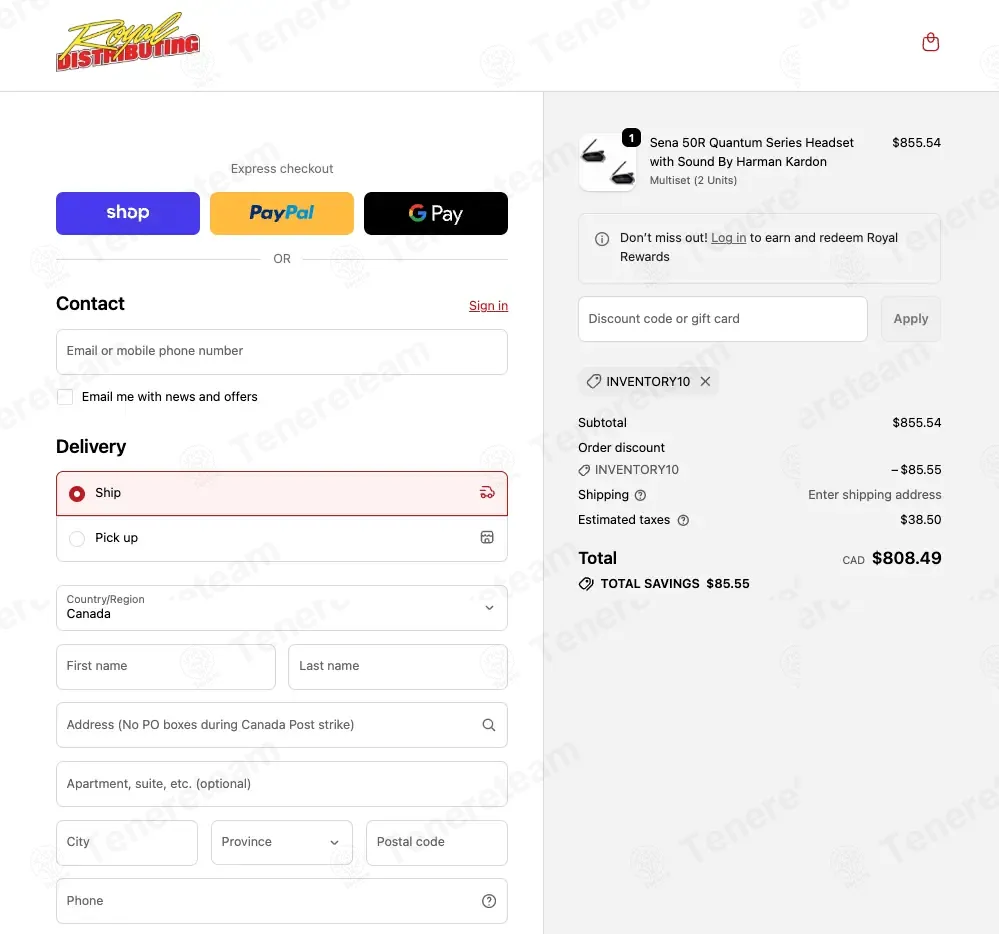This screenshot has height=934, width=999.
Task: Click the Phone field help icon
Action: coord(488,901)
